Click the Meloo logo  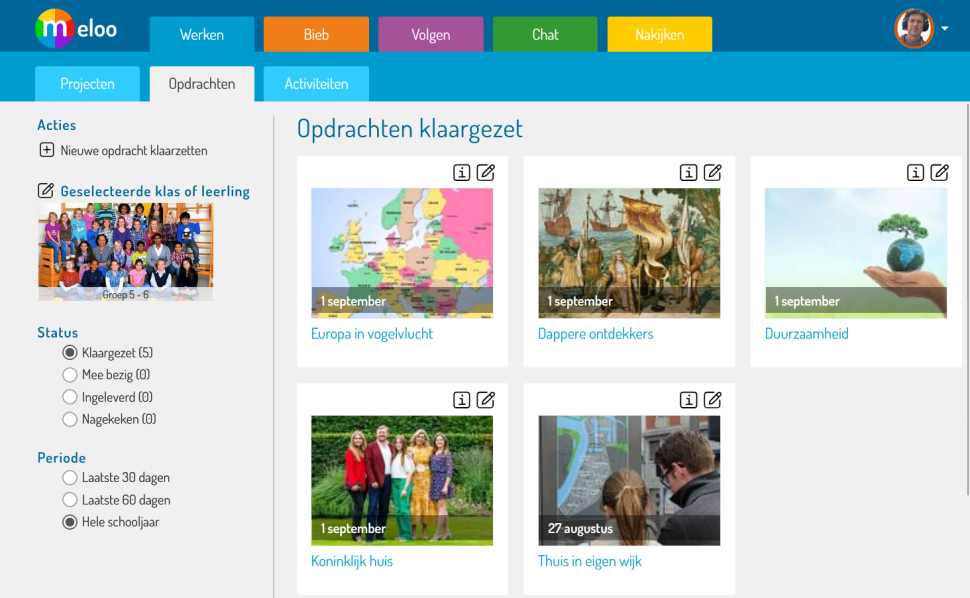click(77, 28)
